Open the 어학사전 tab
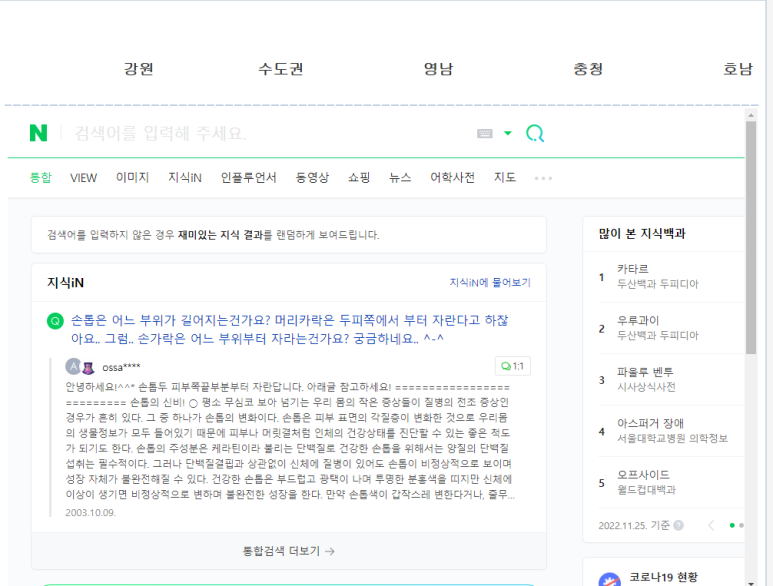The width and height of the screenshot is (773, 586). pos(453,177)
